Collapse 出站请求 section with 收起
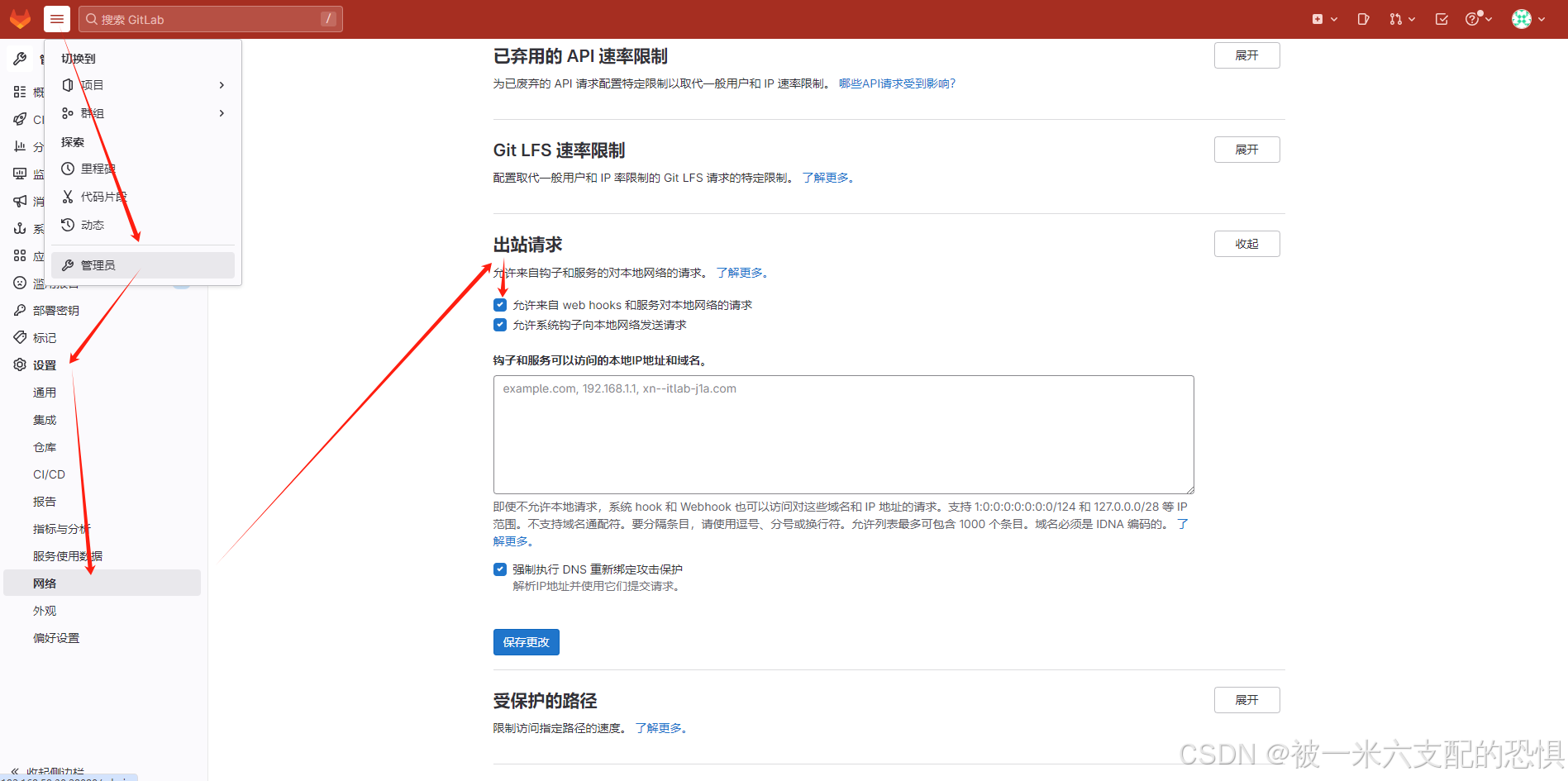Image resolution: width=1568 pixels, height=781 pixels. point(1246,244)
